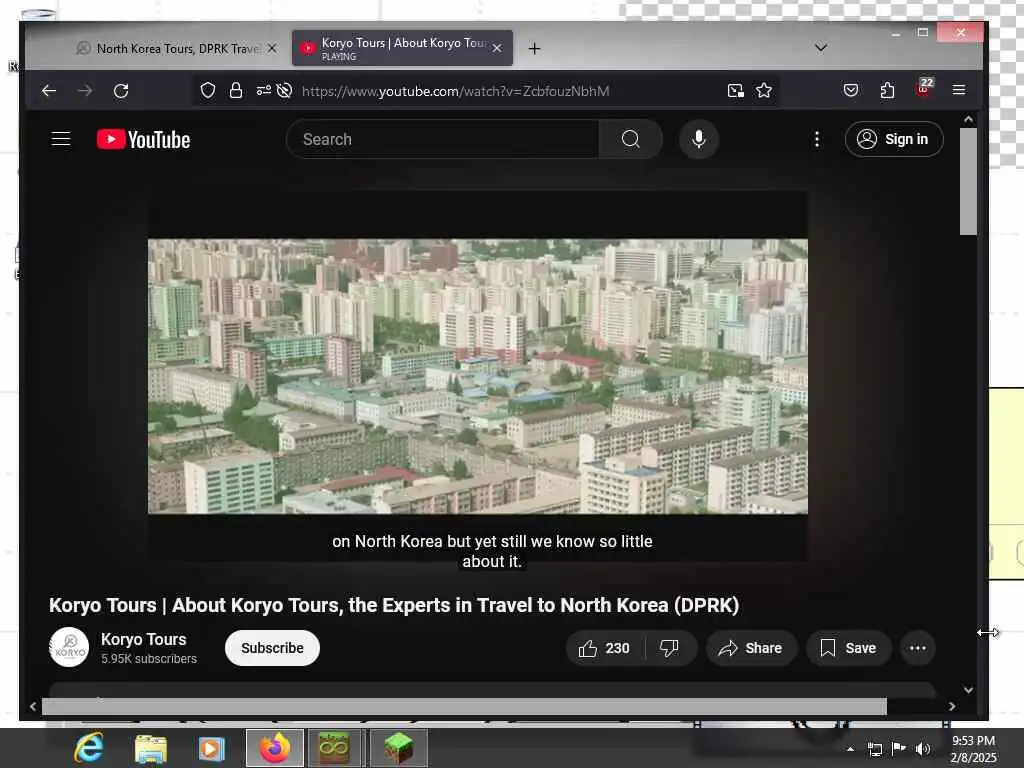Screen dimensions: 1024x768
Task: Open Action Center flag tray icon
Action: [x=899, y=749]
